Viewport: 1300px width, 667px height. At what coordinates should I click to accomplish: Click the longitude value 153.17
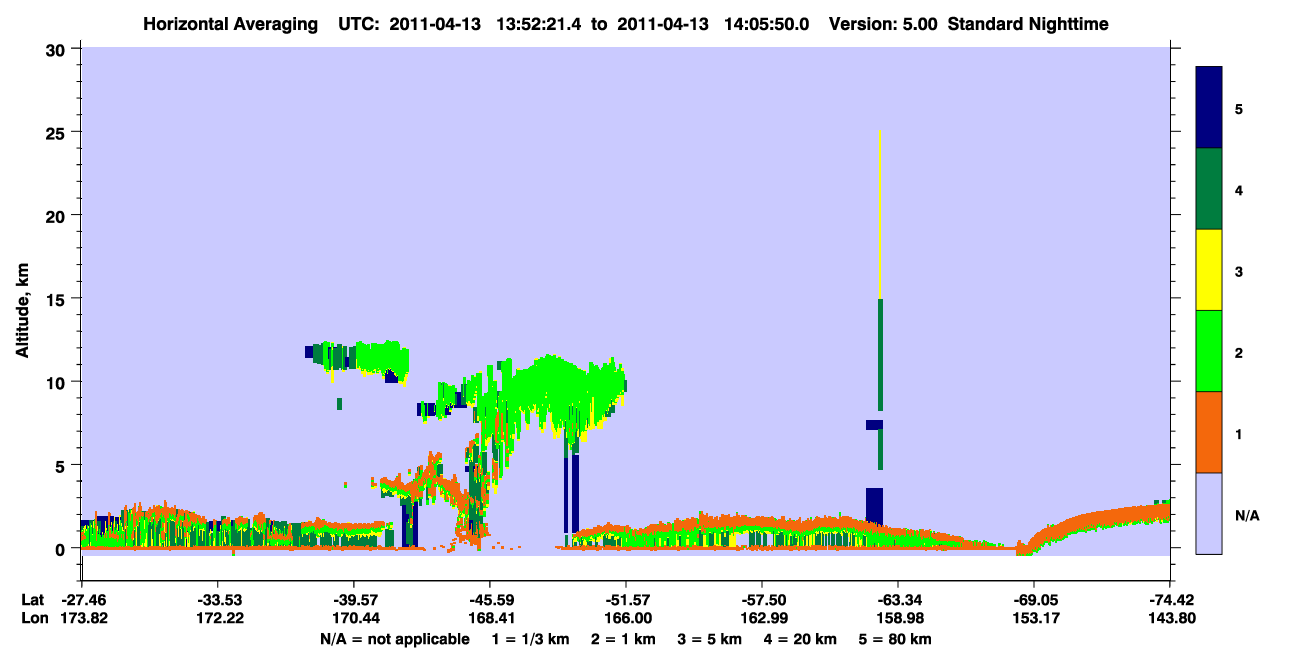[1034, 619]
